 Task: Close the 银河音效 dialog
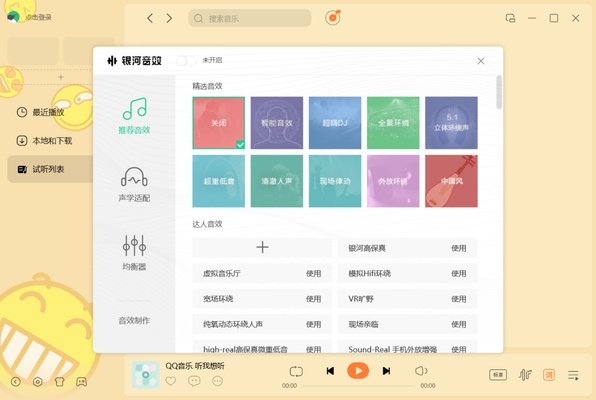point(481,61)
